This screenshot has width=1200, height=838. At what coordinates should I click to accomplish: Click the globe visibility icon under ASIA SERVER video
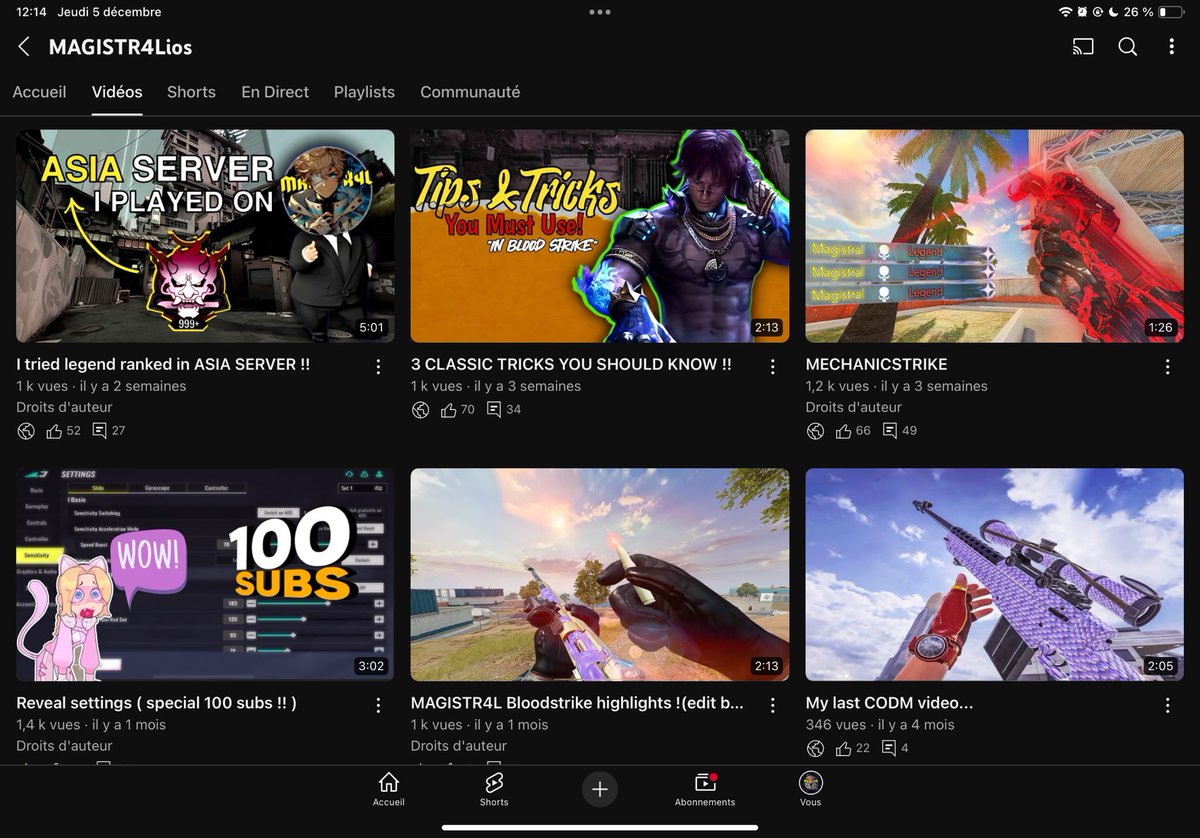[x=26, y=431]
